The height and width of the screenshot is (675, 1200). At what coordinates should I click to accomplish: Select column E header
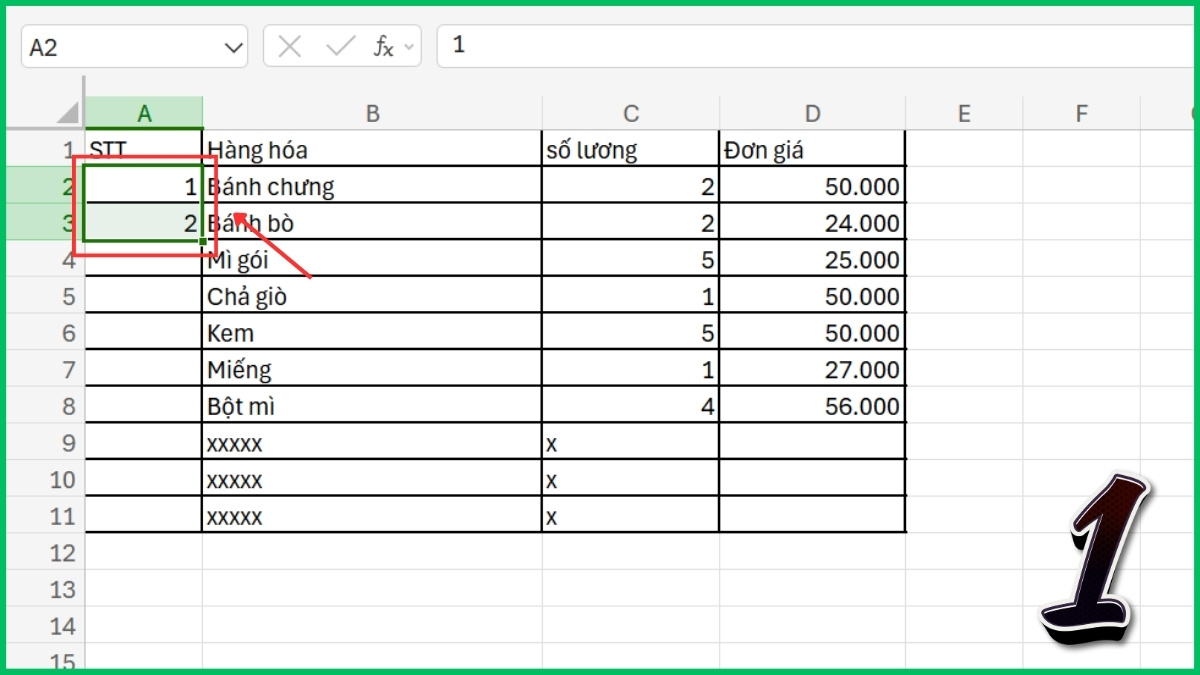964,113
